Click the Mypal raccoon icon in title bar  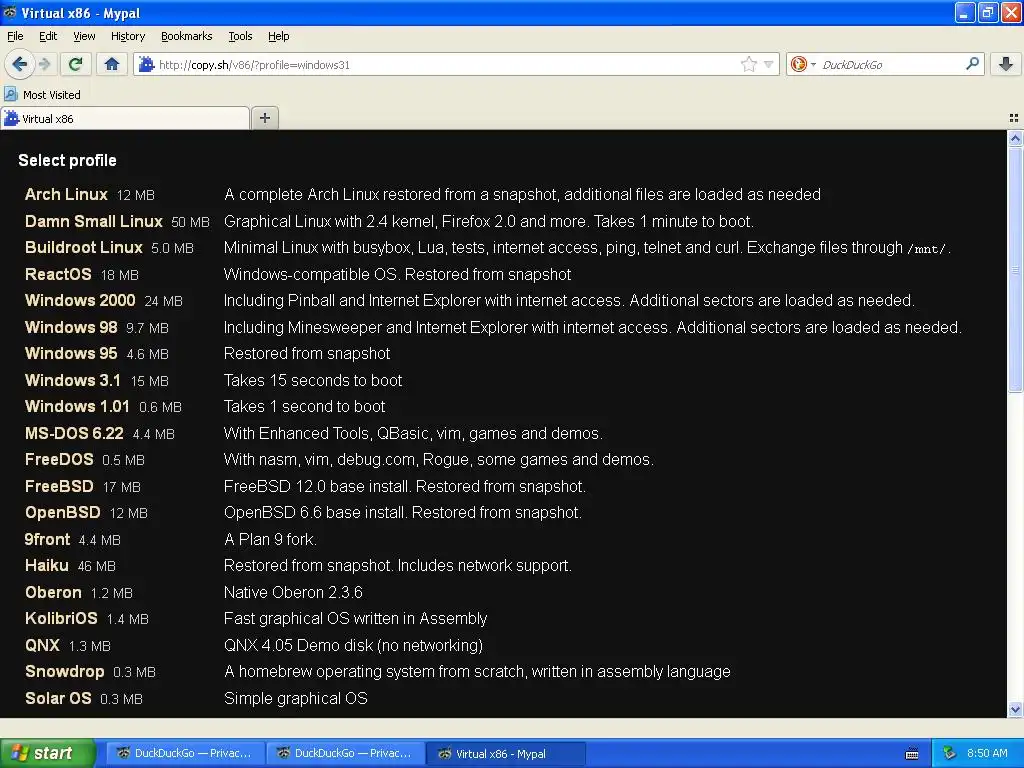pos(10,12)
